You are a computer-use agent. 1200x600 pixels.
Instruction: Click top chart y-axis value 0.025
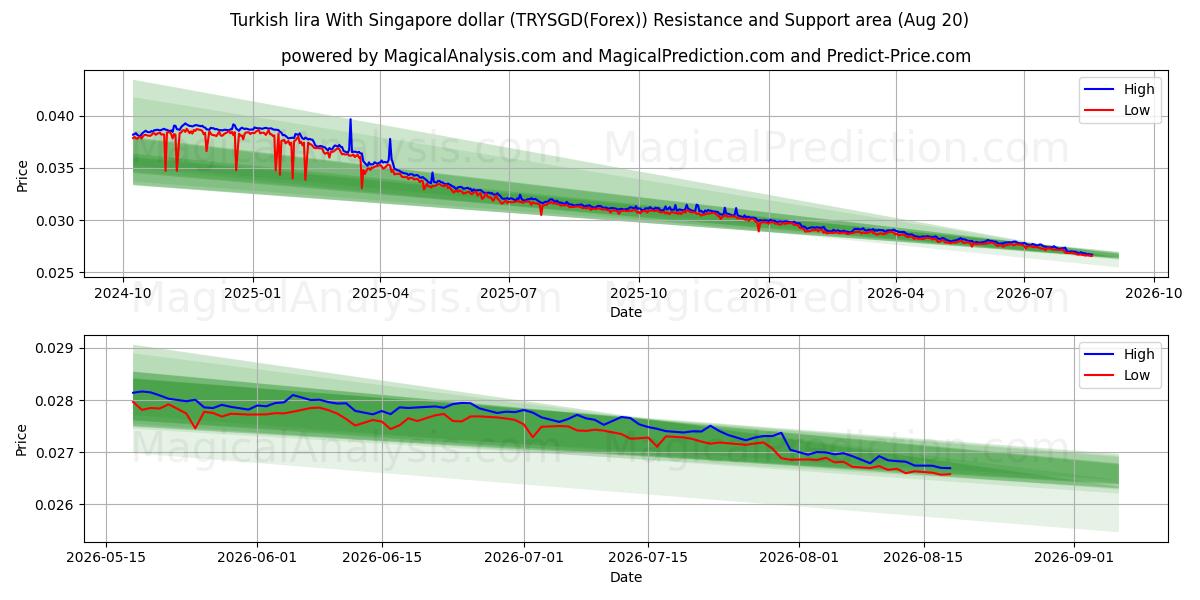(x=55, y=272)
